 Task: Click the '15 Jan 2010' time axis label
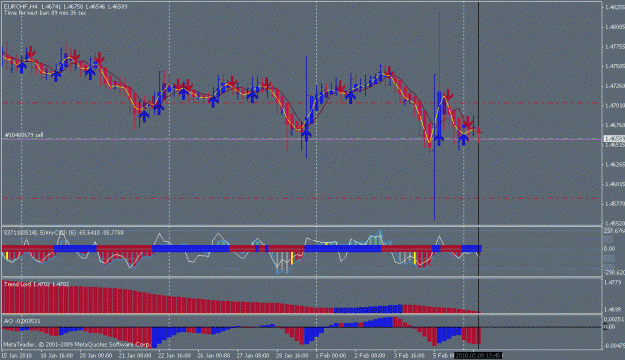click(x=17, y=355)
